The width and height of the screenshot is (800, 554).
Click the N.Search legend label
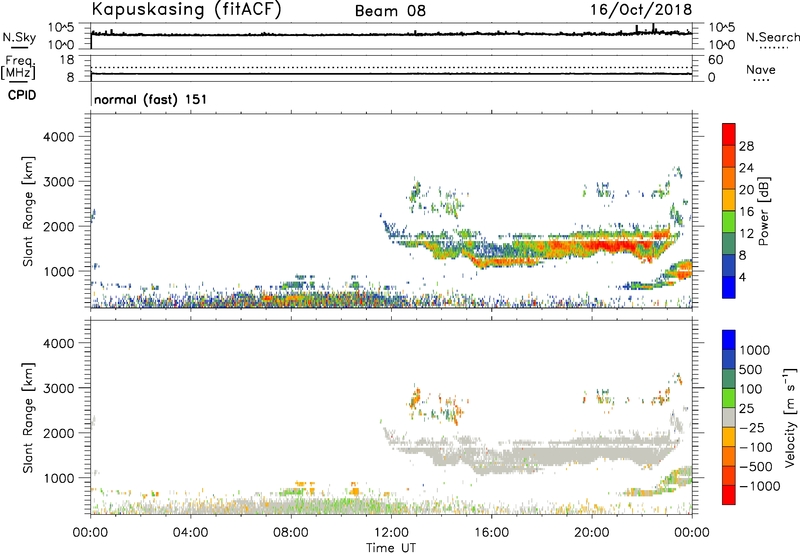pyautogui.click(x=772, y=37)
